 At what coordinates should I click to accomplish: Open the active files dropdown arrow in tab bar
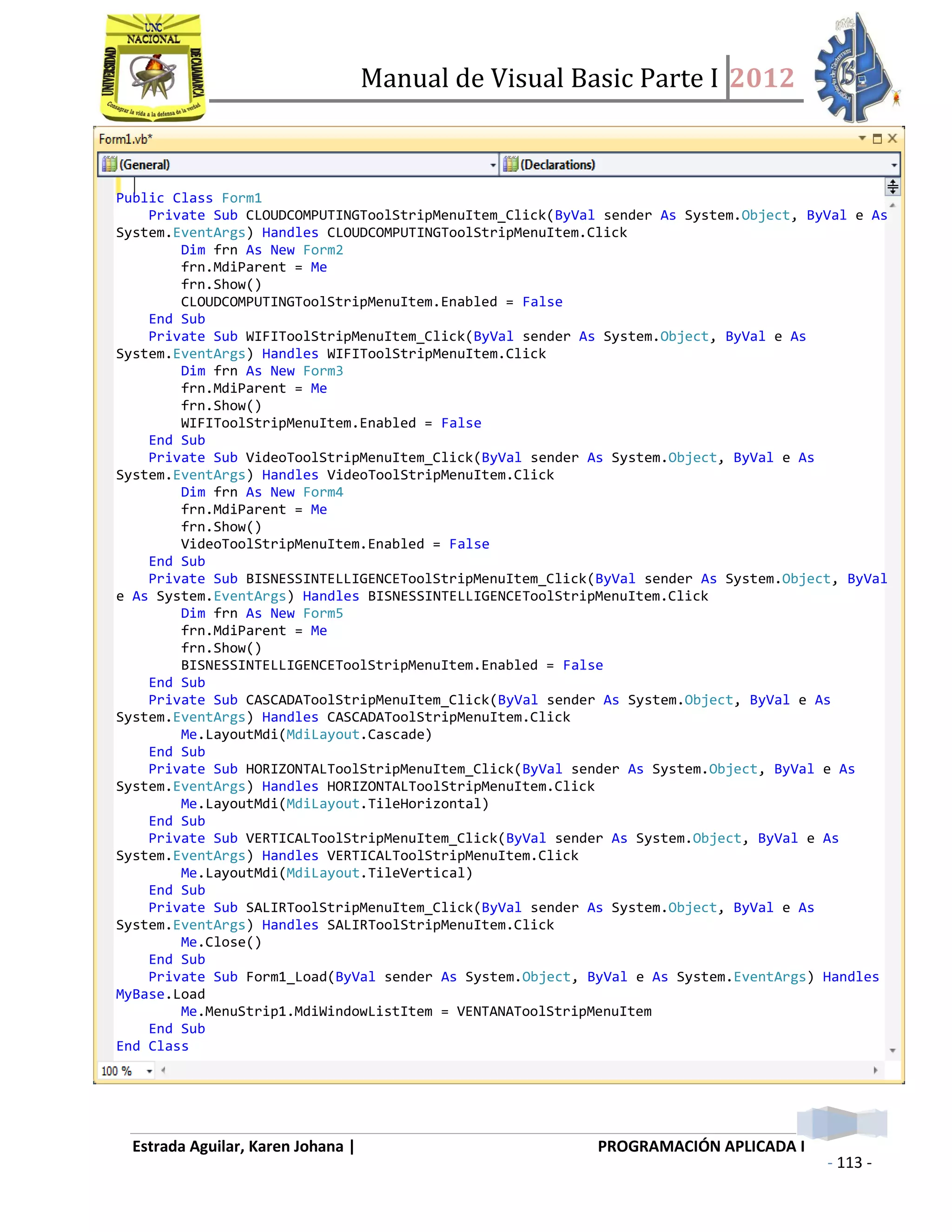[862, 138]
